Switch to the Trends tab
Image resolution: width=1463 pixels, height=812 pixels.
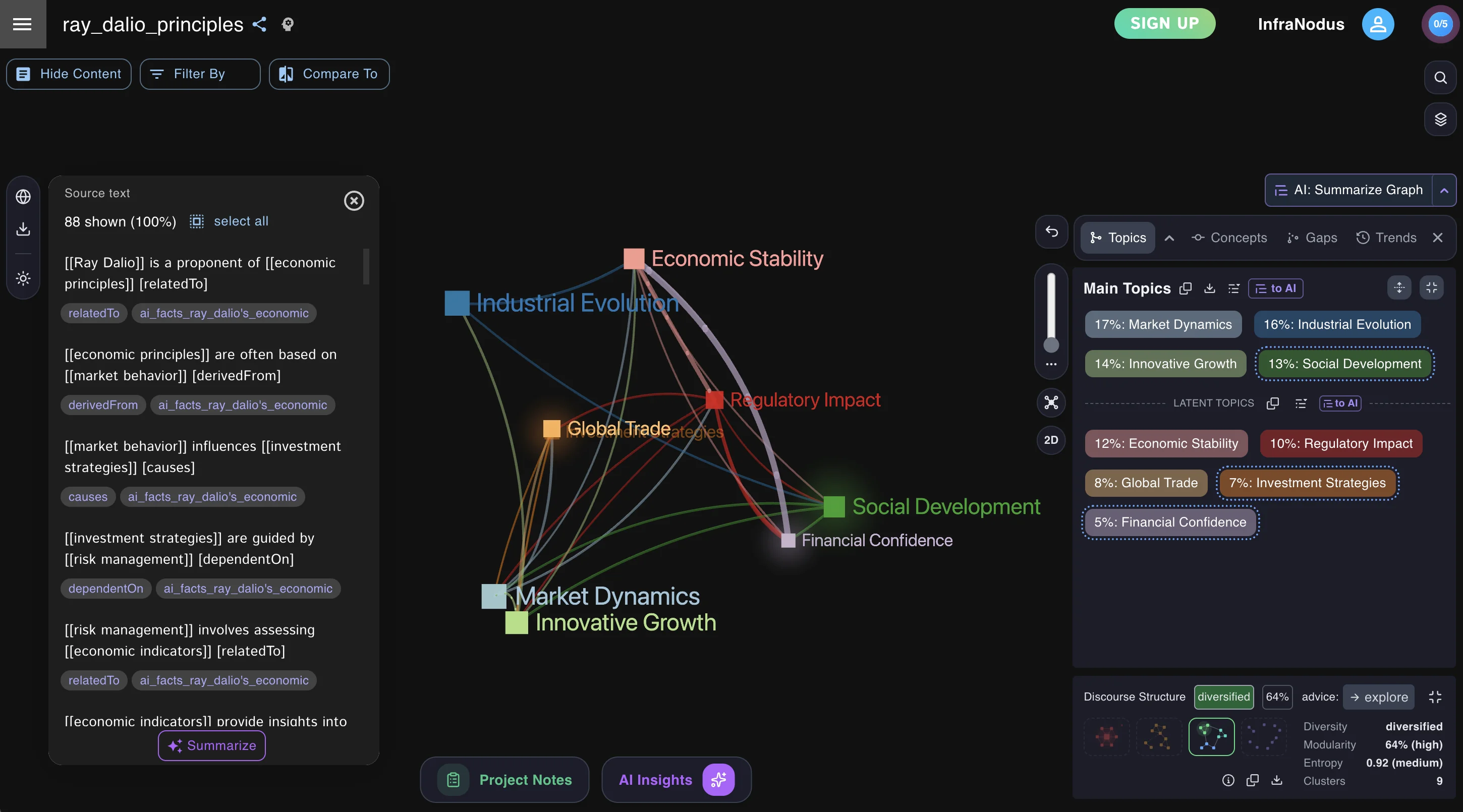click(x=1386, y=238)
